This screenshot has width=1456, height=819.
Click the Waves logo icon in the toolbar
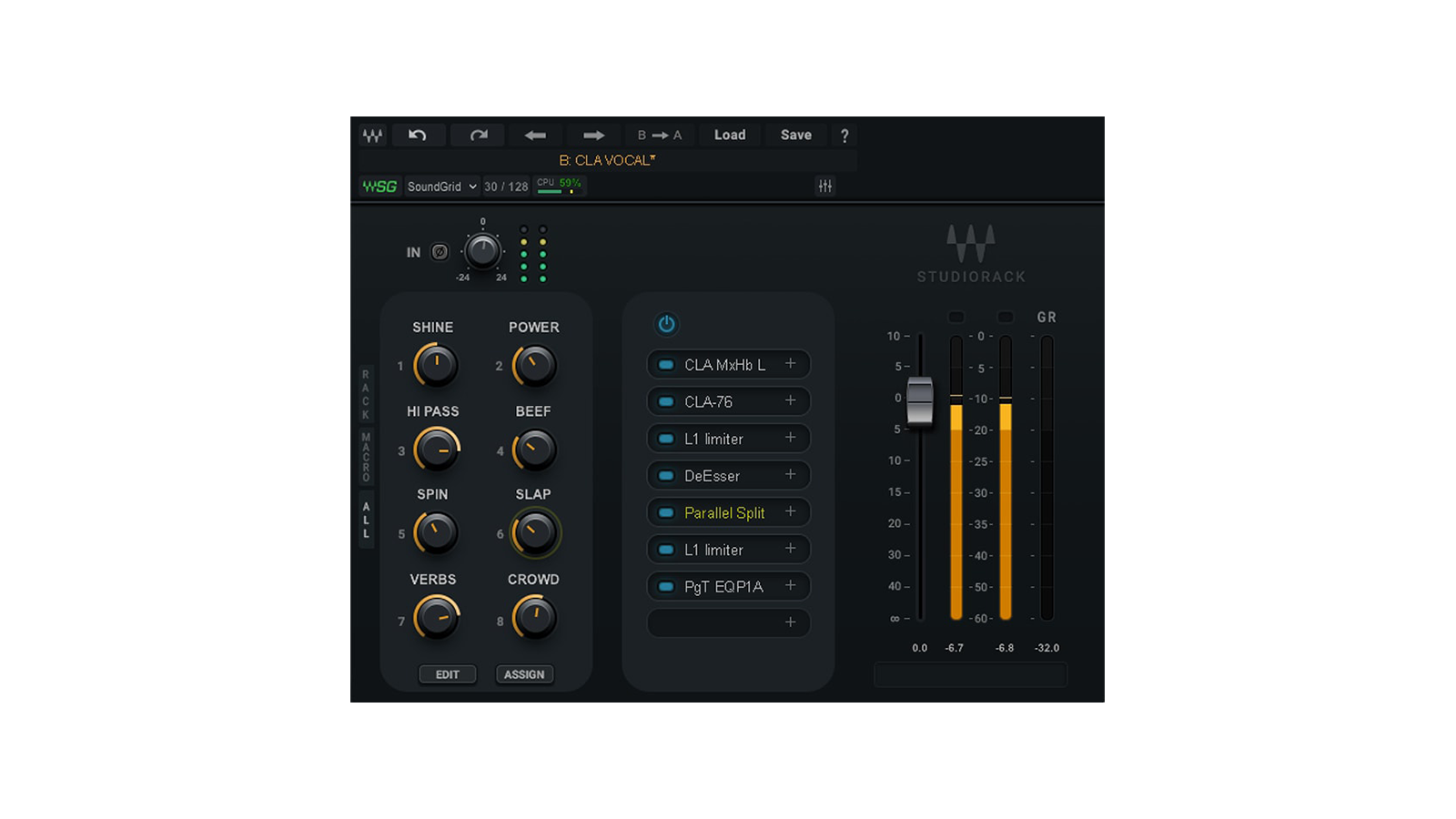pos(372,135)
